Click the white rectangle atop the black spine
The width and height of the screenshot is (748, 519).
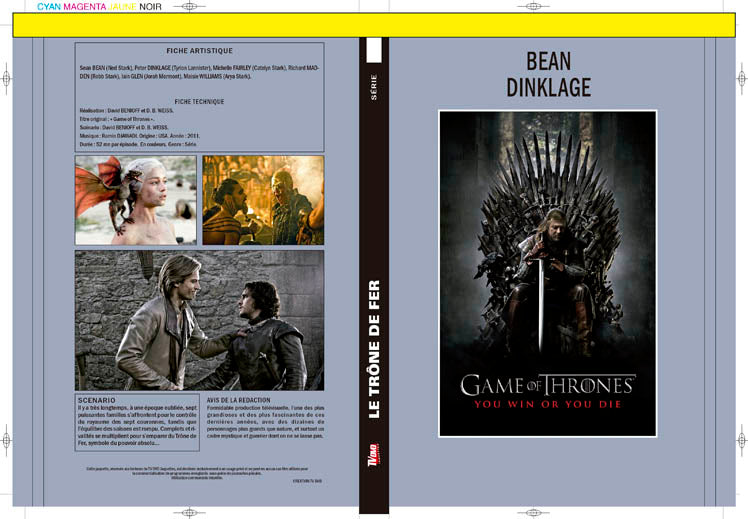[374, 50]
